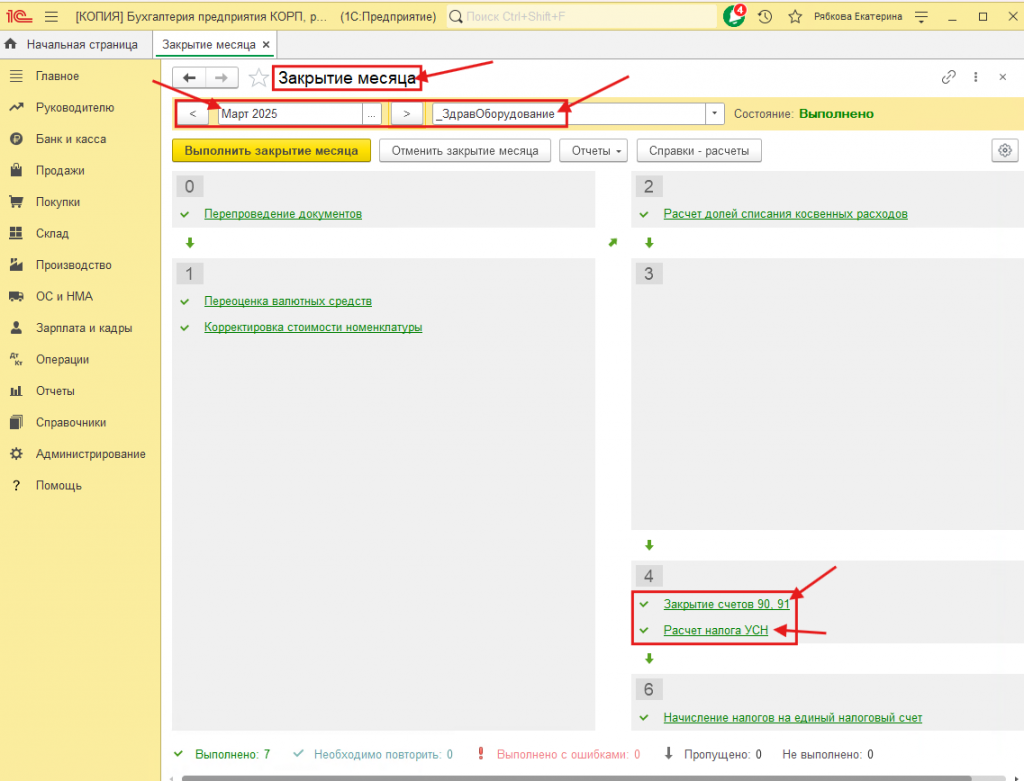The height and width of the screenshot is (781, 1024).
Task: Switch to Закрытие месяца tab
Action: coord(208,44)
